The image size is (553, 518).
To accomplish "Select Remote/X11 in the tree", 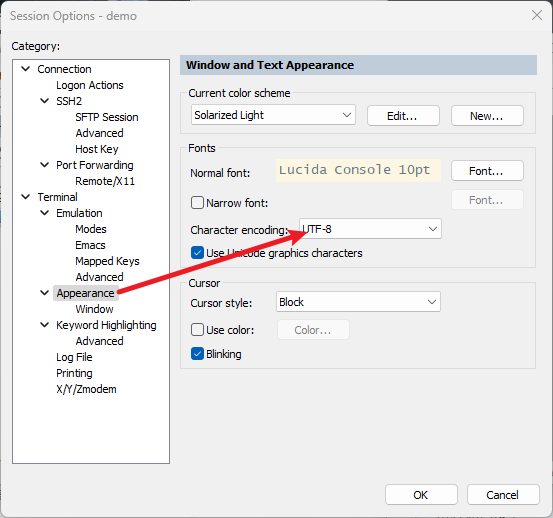I will point(105,181).
